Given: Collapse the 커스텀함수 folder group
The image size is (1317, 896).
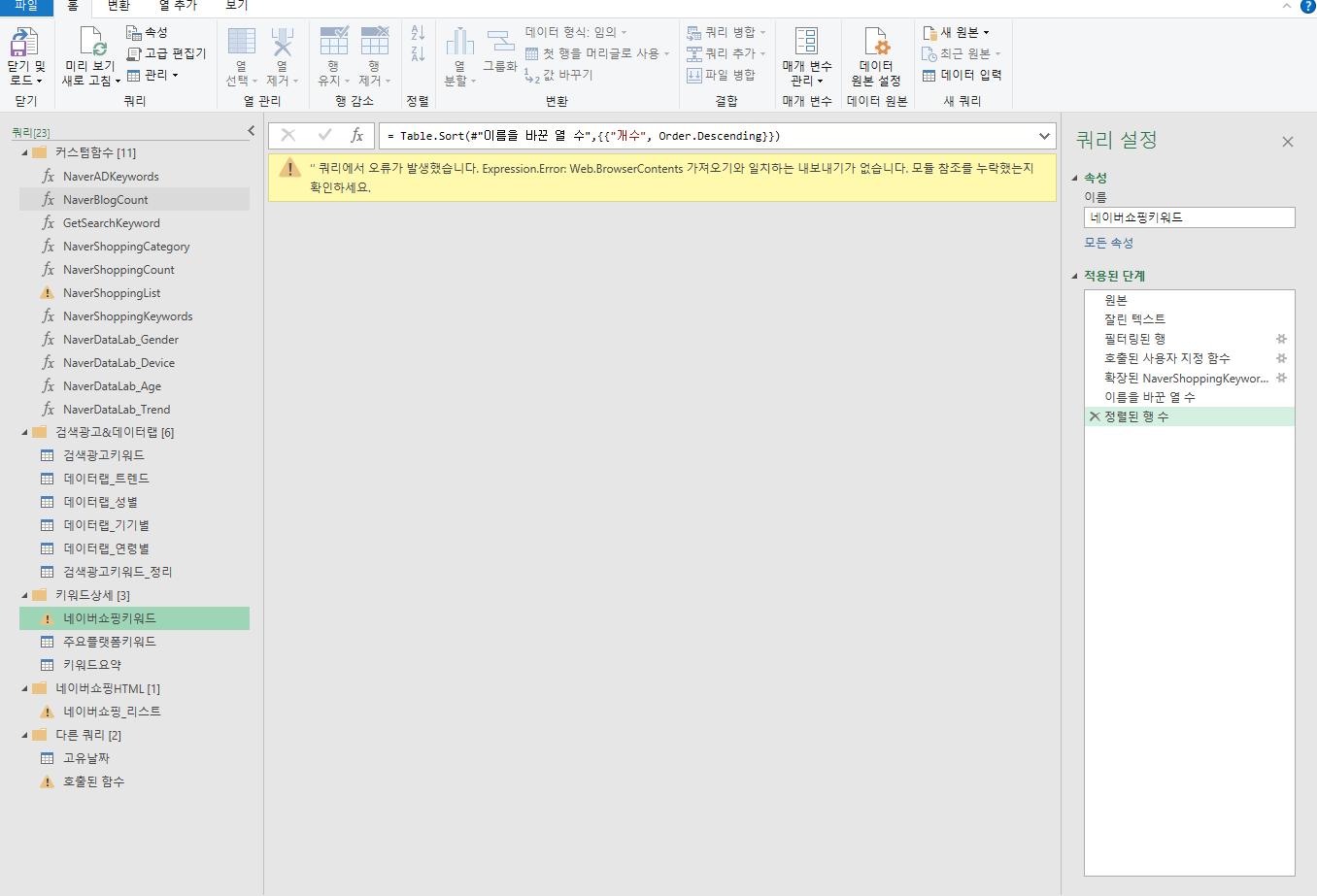Looking at the screenshot, I should [25, 153].
